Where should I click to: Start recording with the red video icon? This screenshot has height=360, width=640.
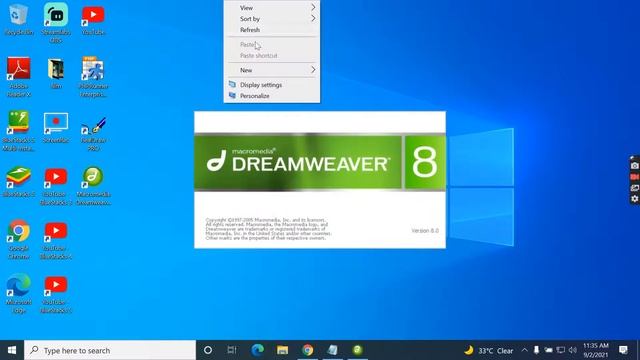634,177
